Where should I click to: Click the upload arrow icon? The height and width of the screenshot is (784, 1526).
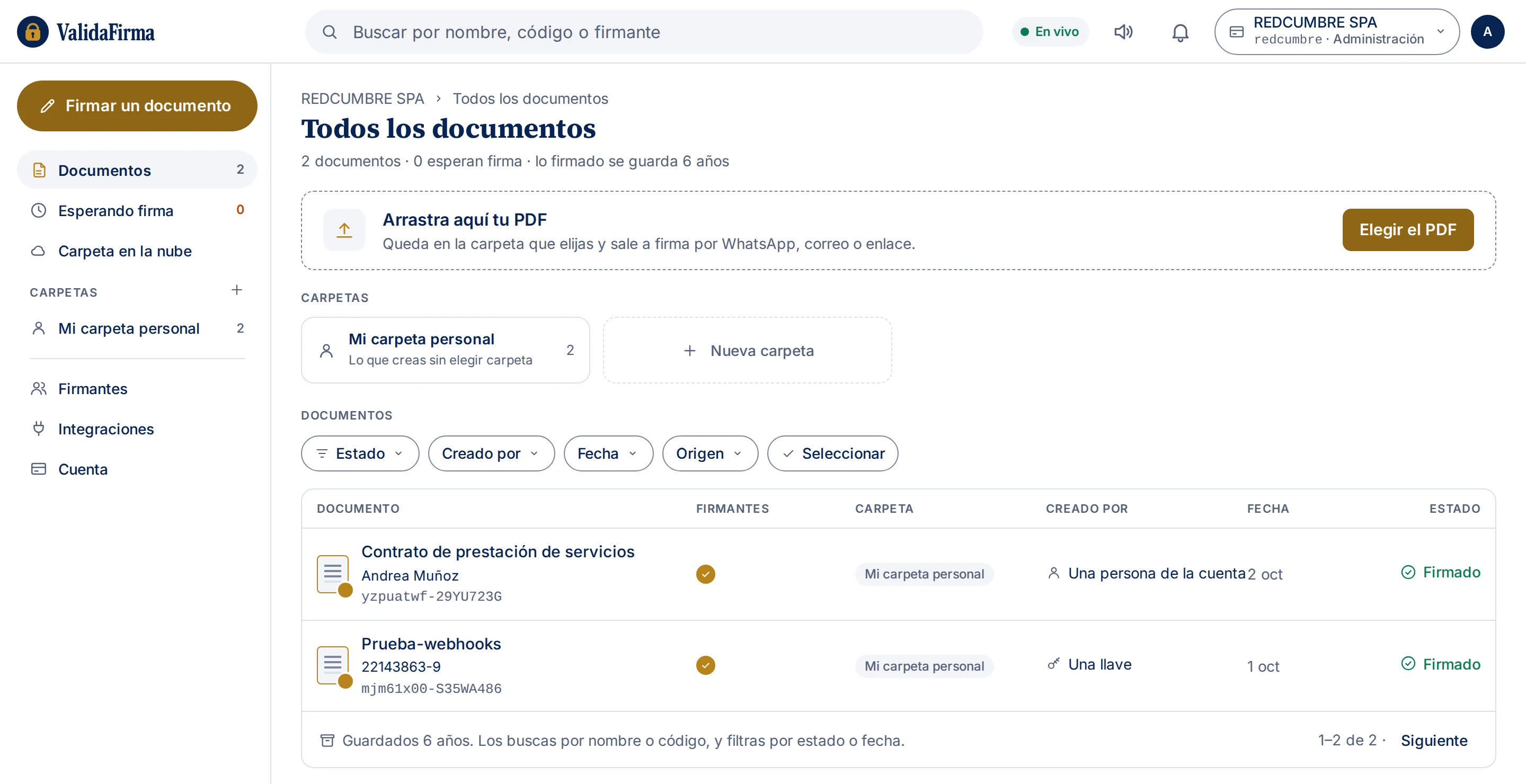pos(344,230)
